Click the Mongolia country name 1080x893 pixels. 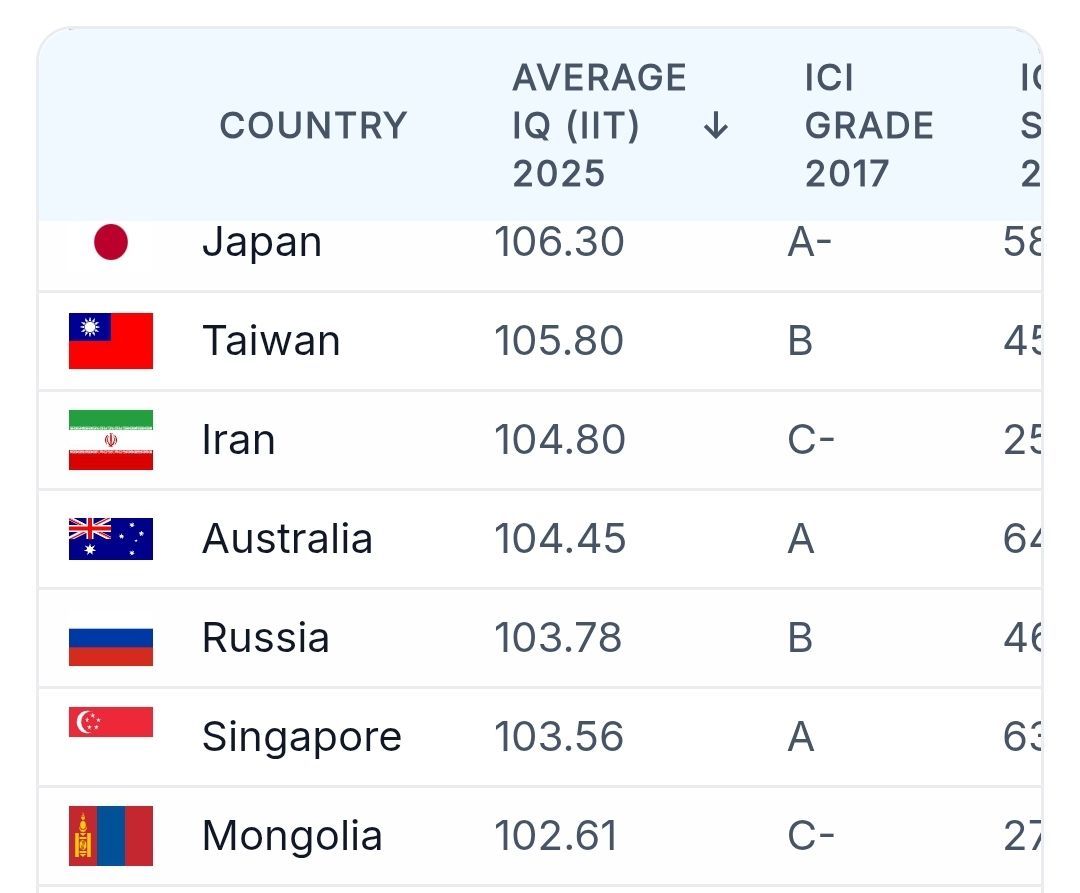(292, 836)
